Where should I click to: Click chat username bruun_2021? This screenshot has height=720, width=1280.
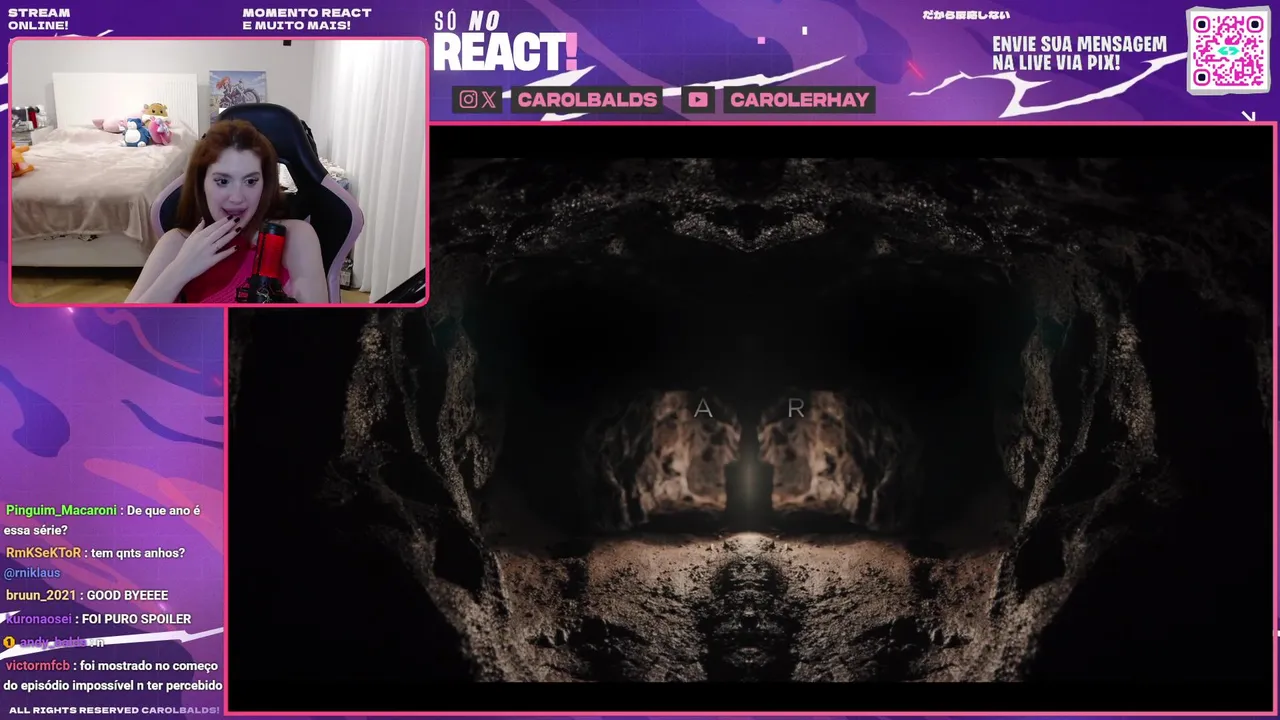(x=40, y=596)
